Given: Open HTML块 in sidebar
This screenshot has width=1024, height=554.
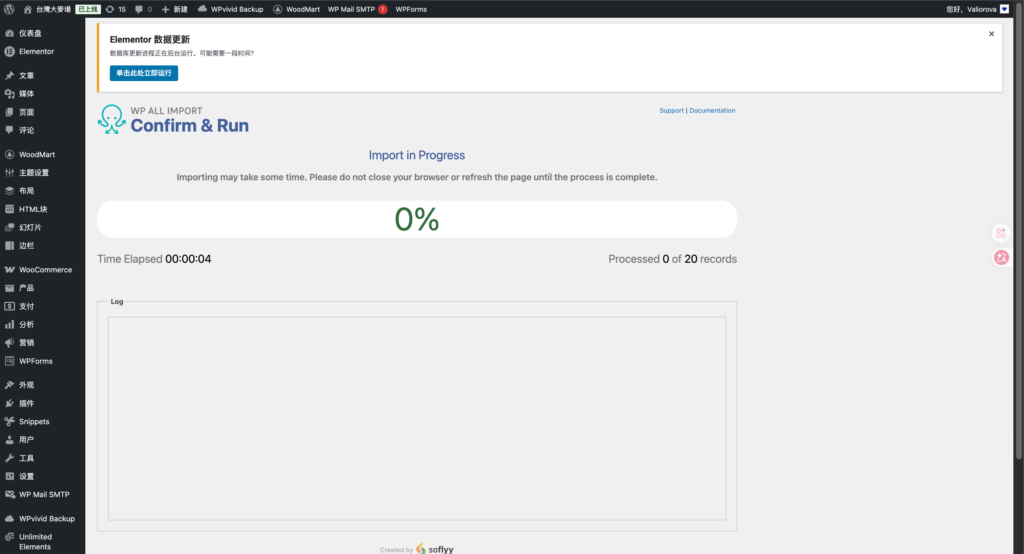Looking at the screenshot, I should point(33,210).
